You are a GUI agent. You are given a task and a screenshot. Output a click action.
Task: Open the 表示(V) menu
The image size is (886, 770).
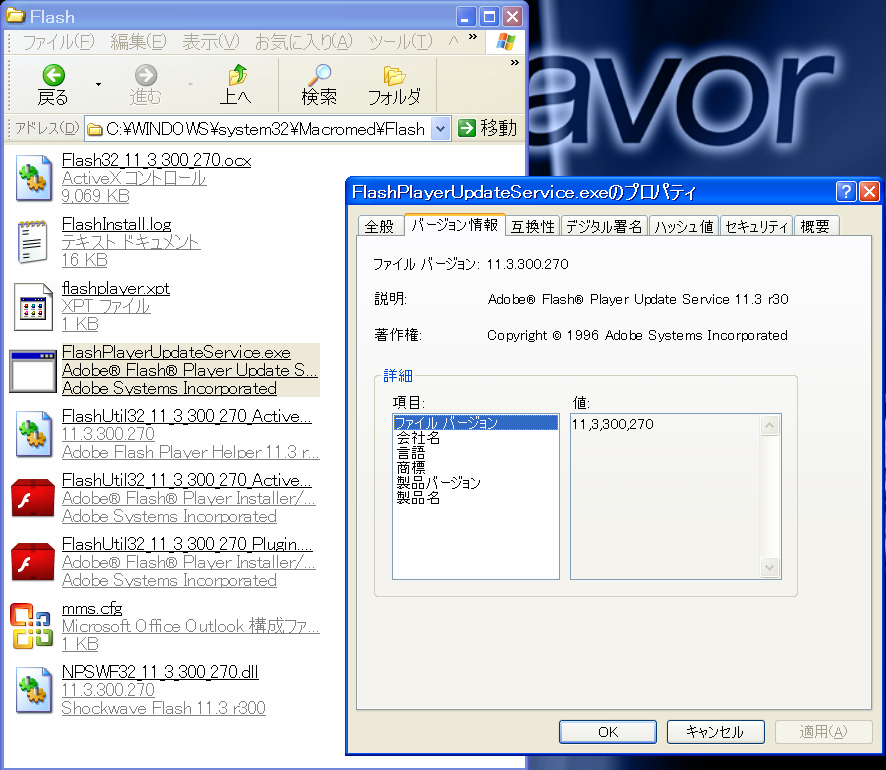pyautogui.click(x=211, y=42)
